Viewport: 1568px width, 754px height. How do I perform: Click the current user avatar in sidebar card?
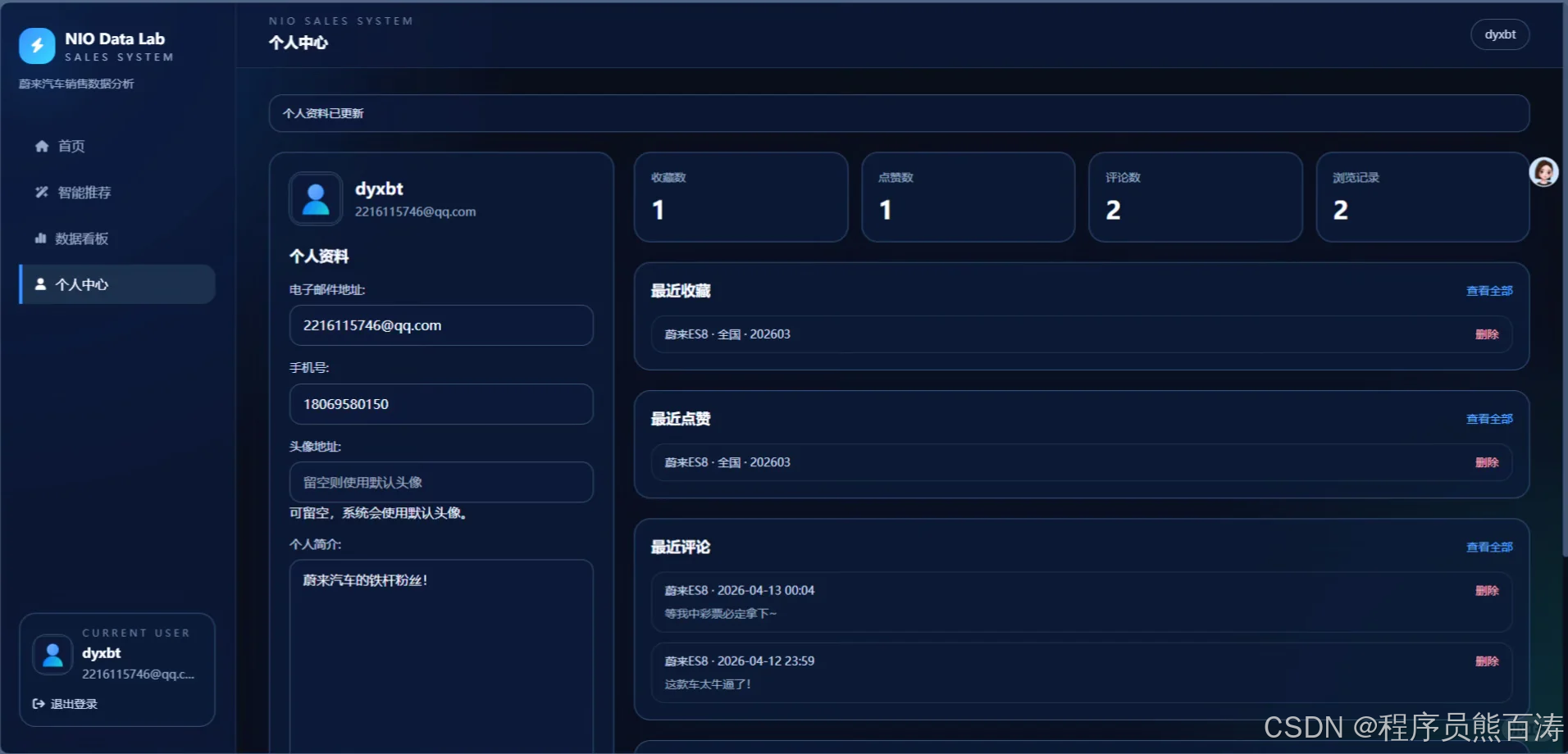(x=52, y=655)
